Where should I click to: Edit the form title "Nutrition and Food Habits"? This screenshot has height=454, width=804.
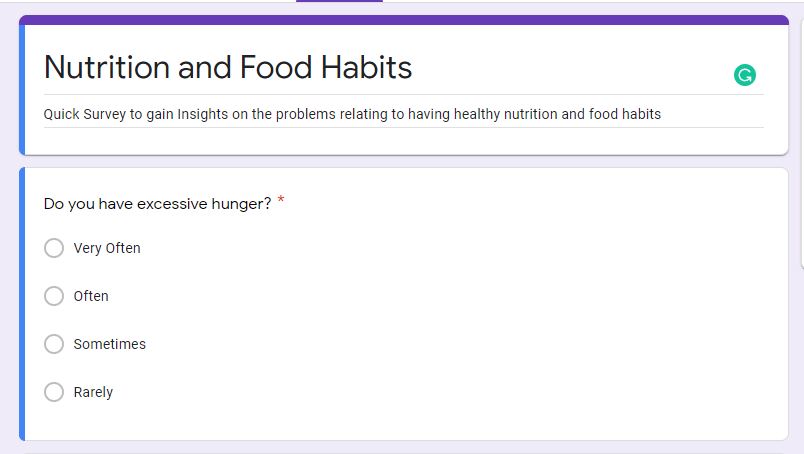pos(228,67)
